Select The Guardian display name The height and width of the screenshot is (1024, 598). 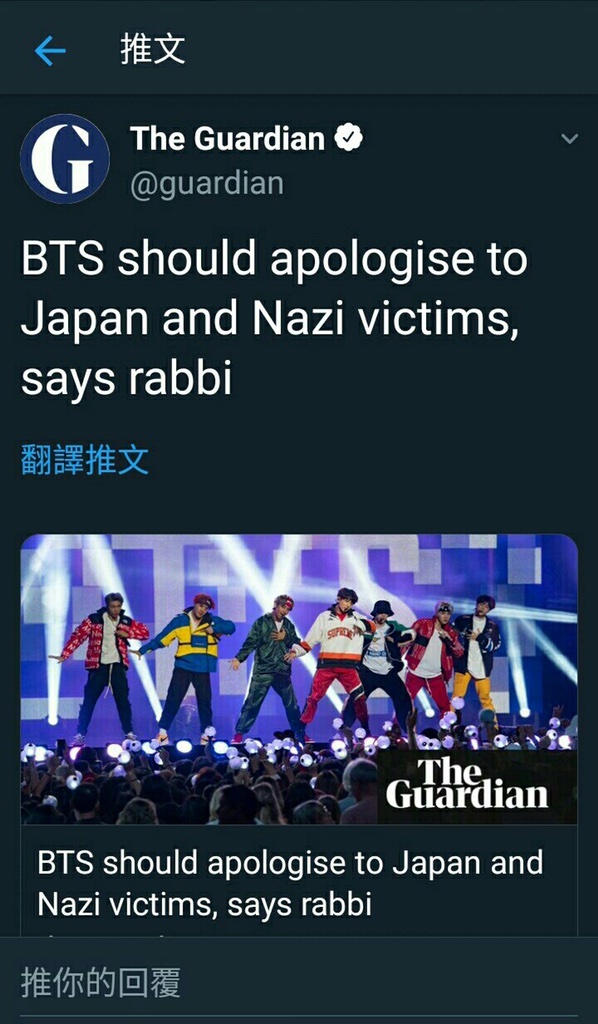coord(227,138)
